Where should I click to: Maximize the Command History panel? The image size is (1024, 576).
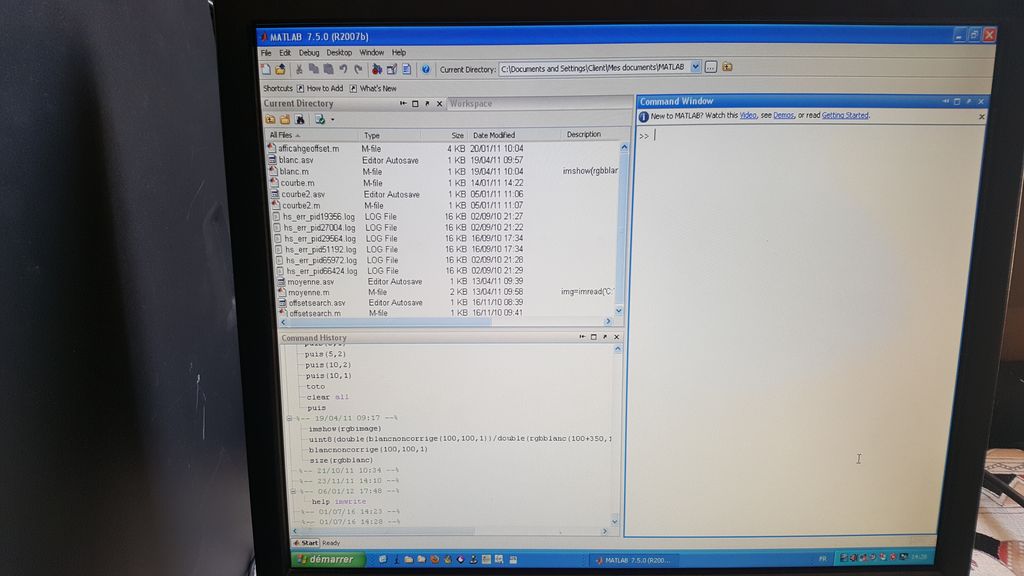594,337
